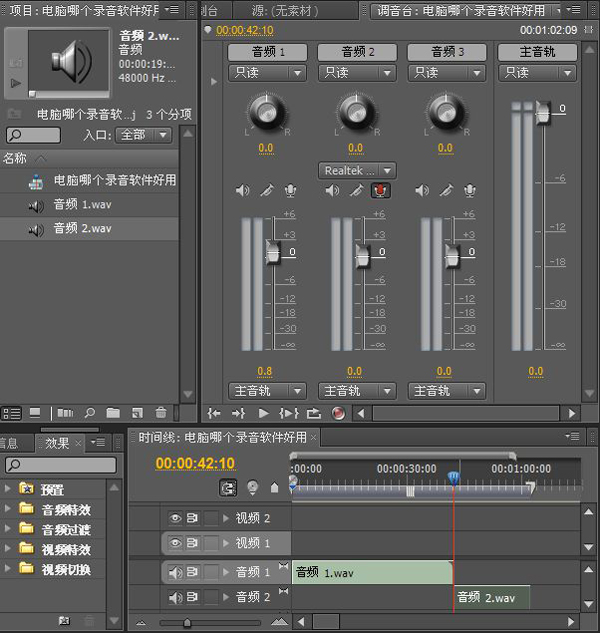Open the Find magnifier in project panel
The width and height of the screenshot is (600, 633).
[89, 413]
